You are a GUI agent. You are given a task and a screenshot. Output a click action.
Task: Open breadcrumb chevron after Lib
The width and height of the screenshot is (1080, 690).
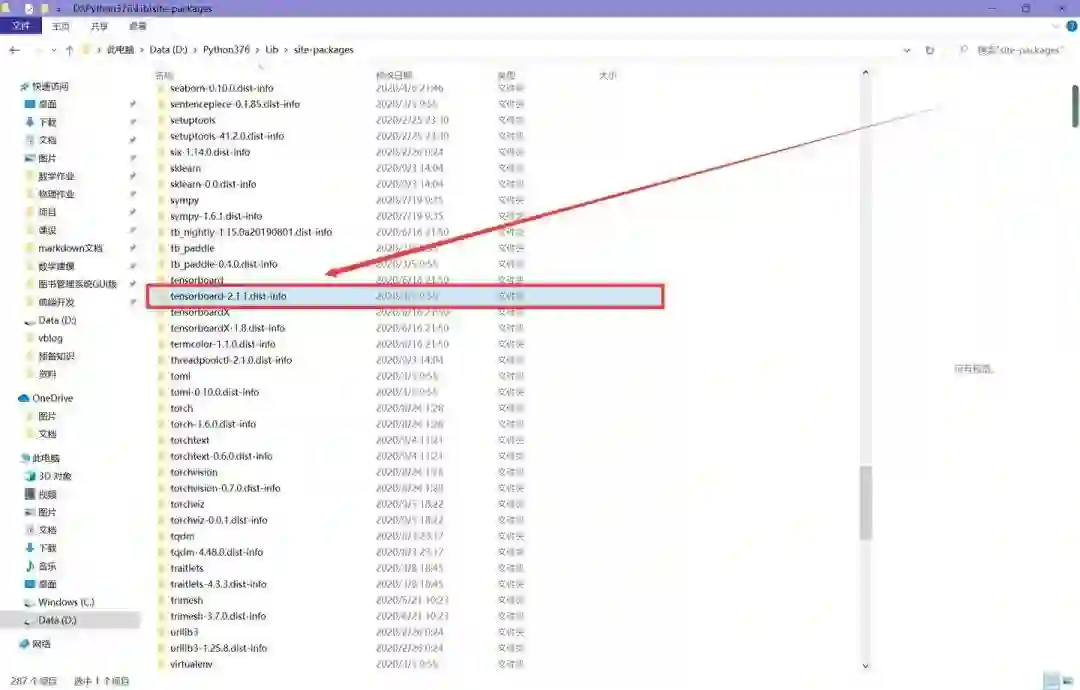pos(286,50)
